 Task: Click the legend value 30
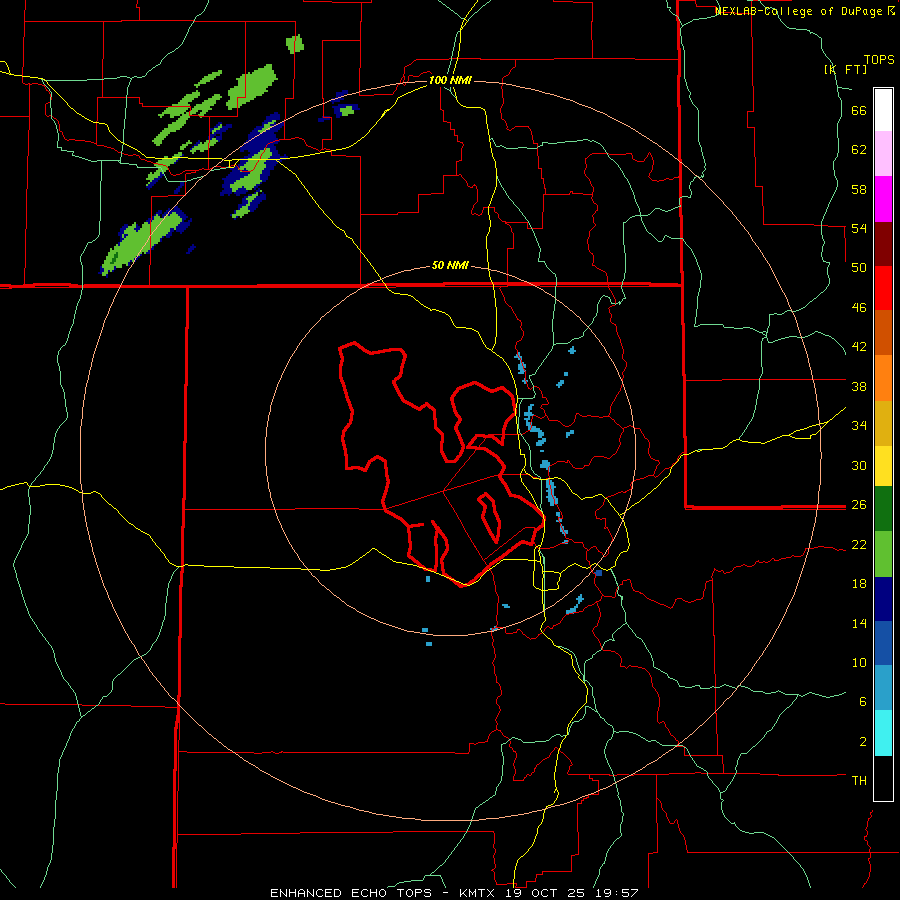[x=859, y=465]
